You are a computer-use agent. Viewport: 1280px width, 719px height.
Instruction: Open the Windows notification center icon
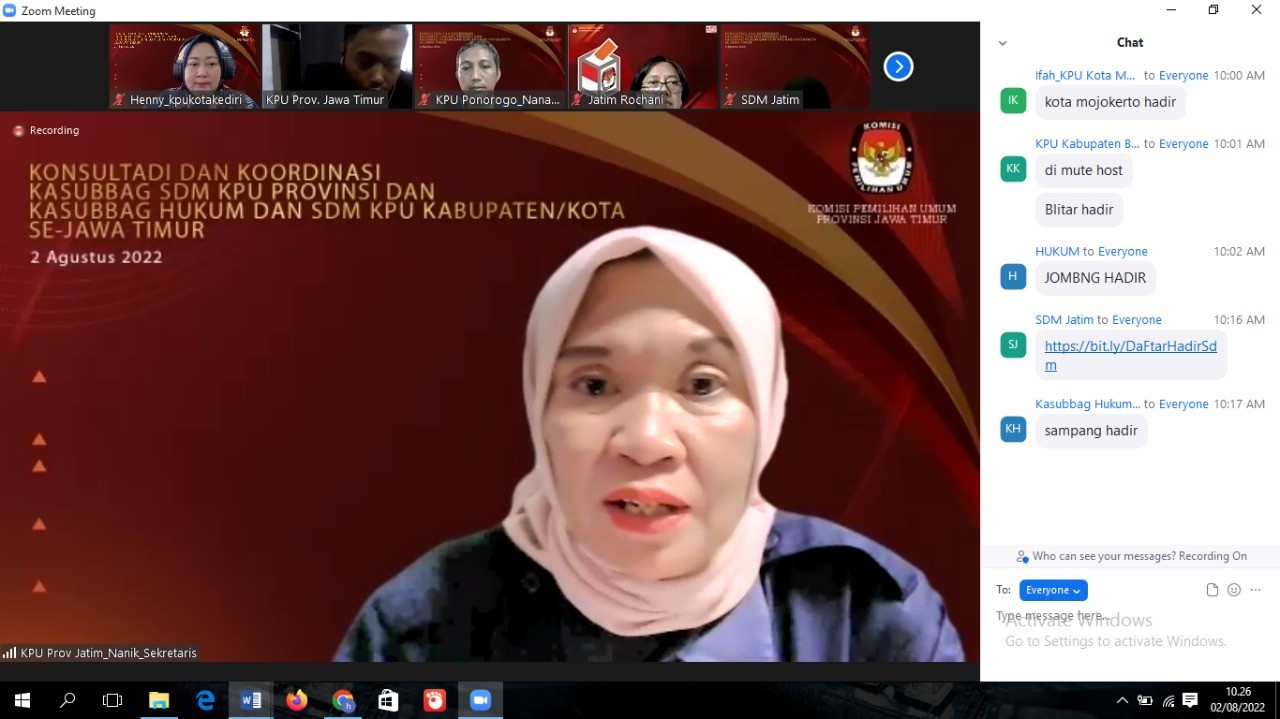click(1190, 701)
